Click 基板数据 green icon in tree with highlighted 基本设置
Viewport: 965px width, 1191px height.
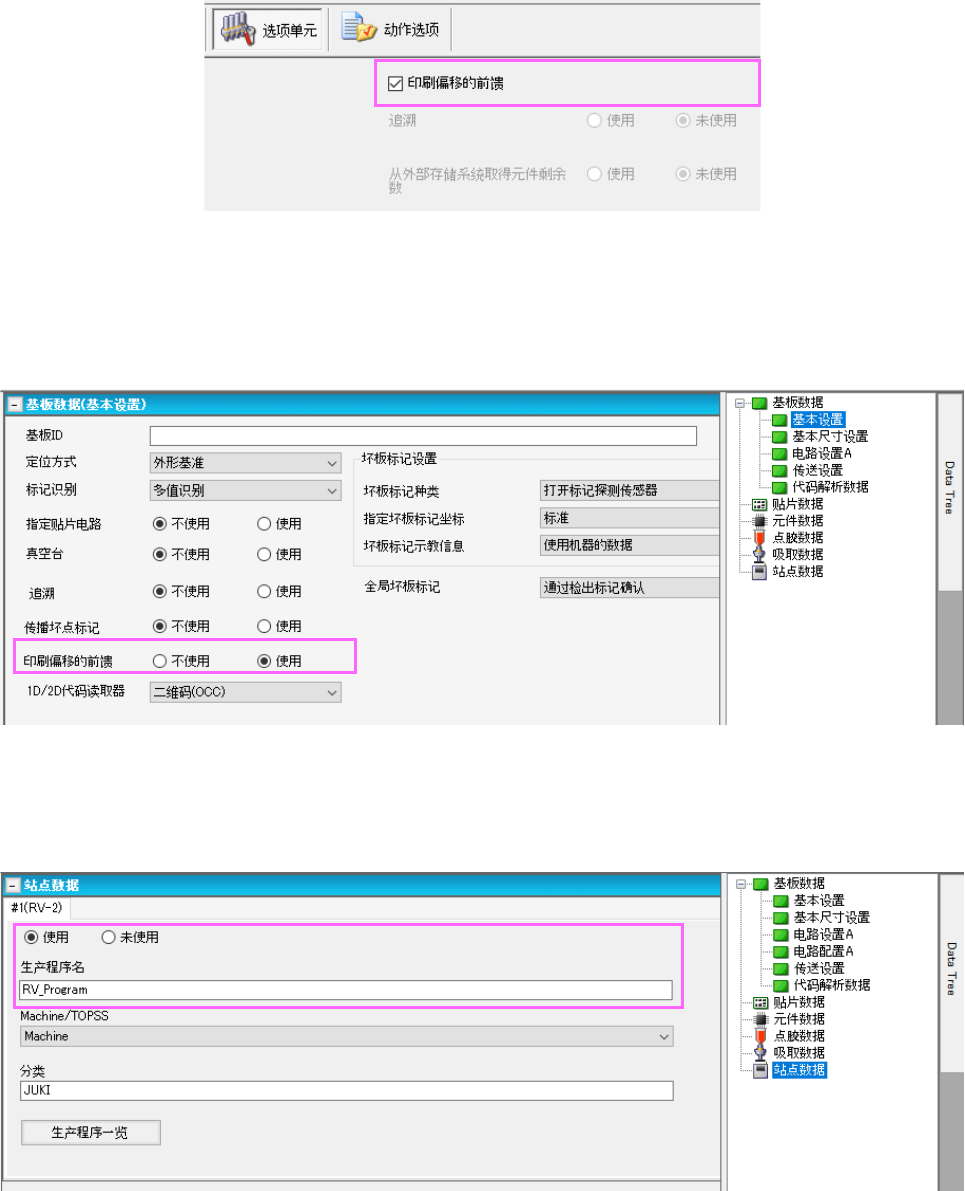[760, 403]
